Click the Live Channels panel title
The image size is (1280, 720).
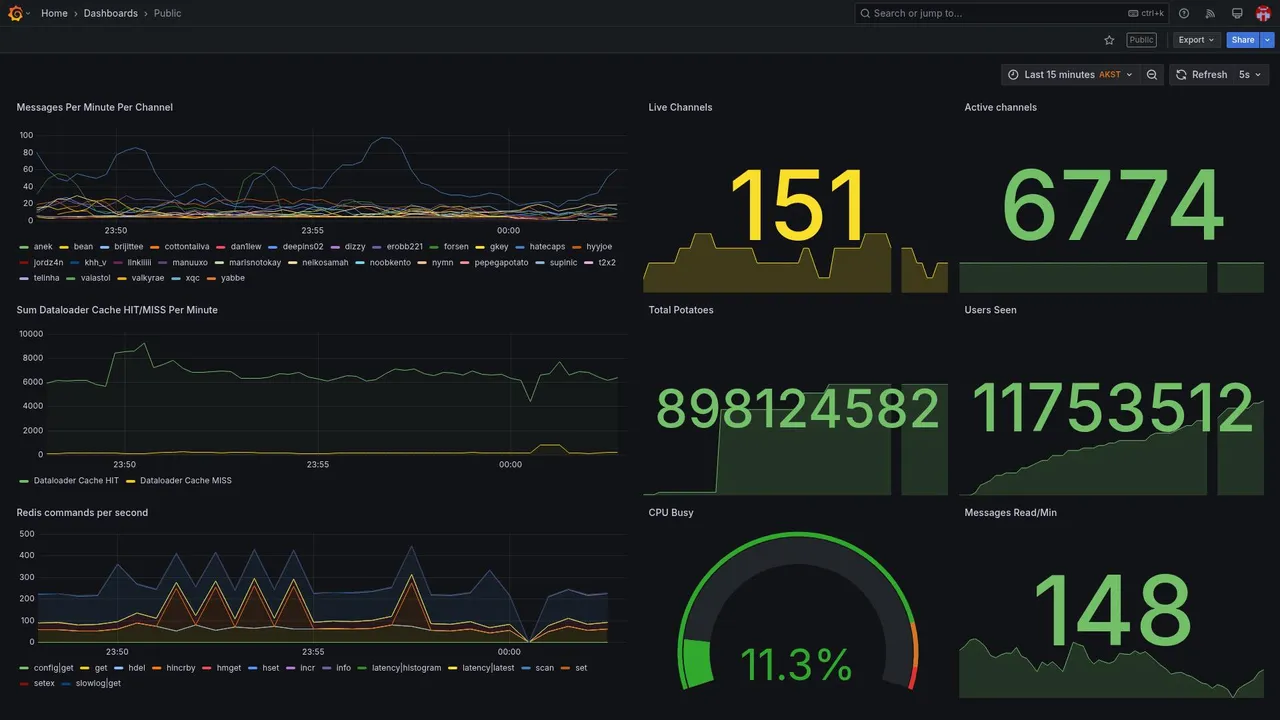coord(680,107)
